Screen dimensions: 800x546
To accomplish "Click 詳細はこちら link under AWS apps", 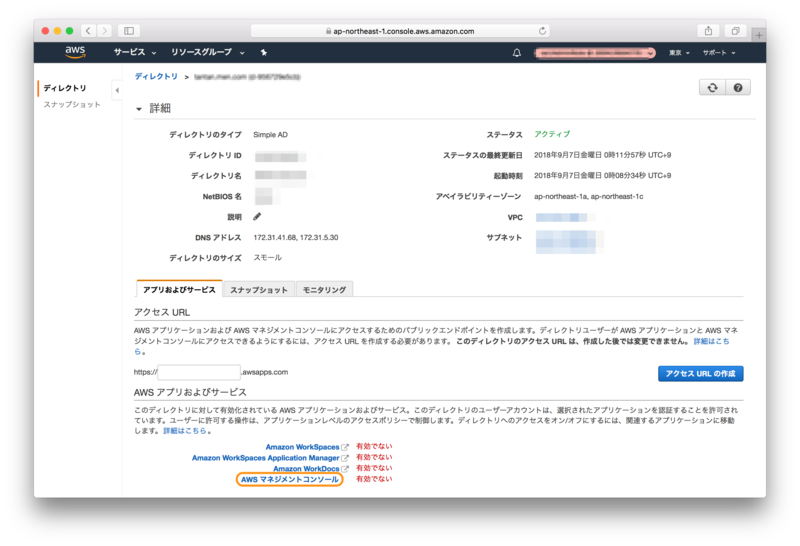I will pyautogui.click(x=185, y=431).
